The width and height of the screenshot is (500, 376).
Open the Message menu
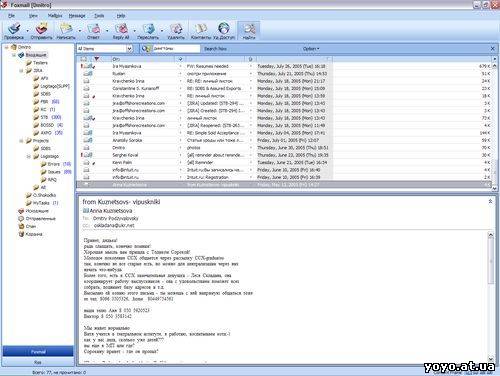77,16
